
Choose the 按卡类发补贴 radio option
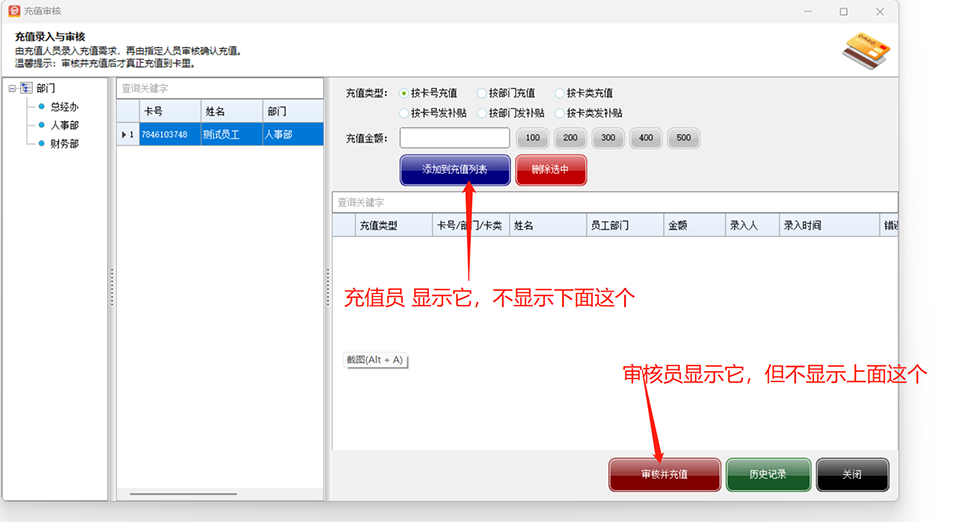click(x=560, y=113)
